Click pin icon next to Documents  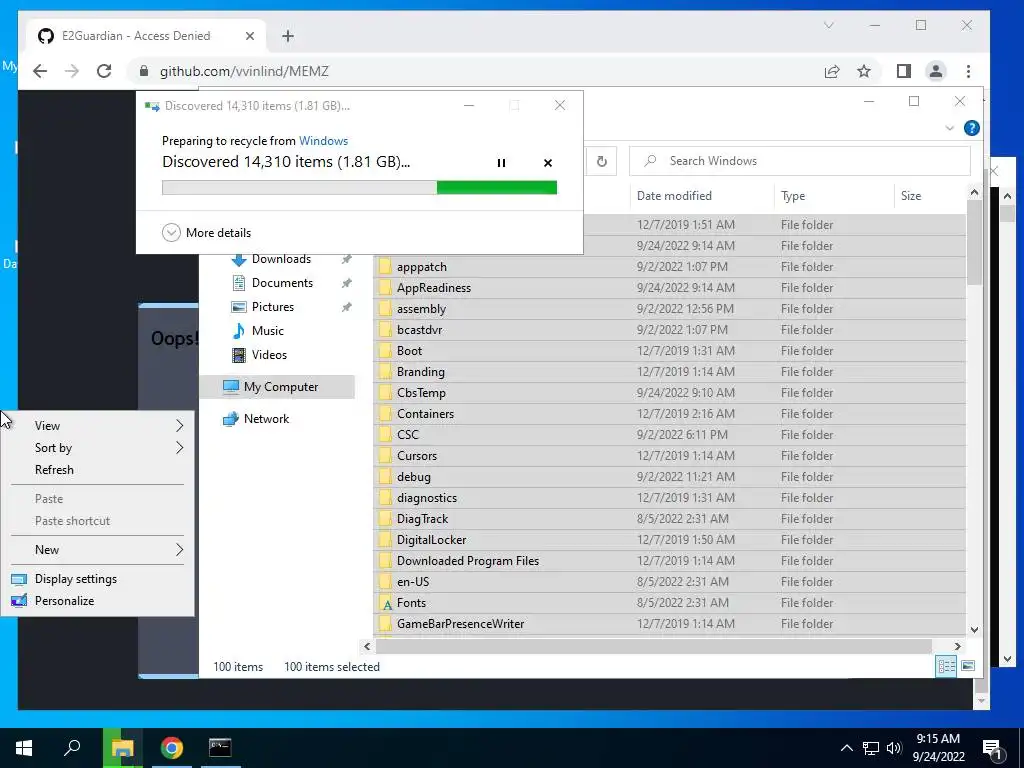[x=347, y=283]
